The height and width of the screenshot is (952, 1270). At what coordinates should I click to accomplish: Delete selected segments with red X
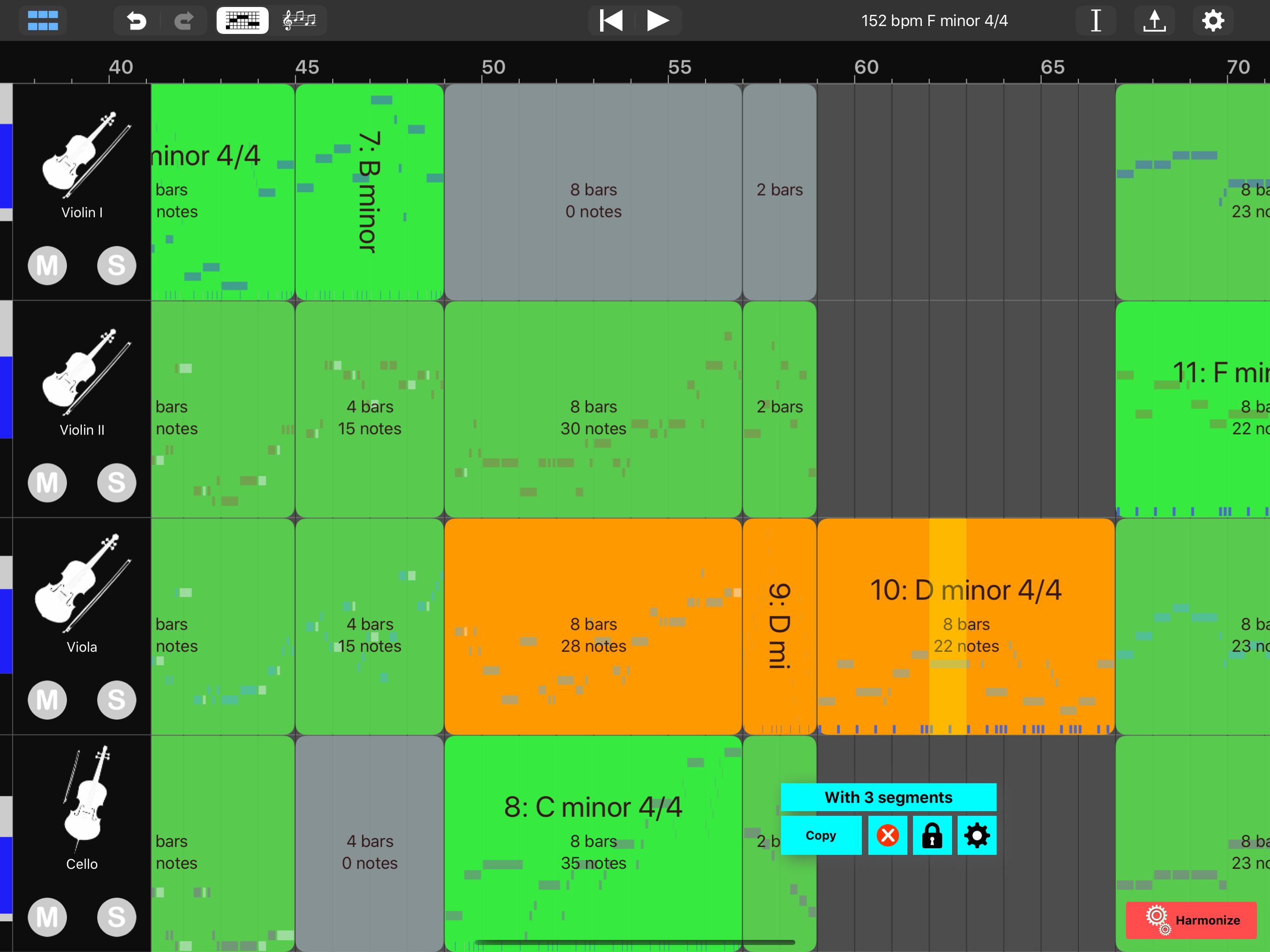pyautogui.click(x=887, y=835)
